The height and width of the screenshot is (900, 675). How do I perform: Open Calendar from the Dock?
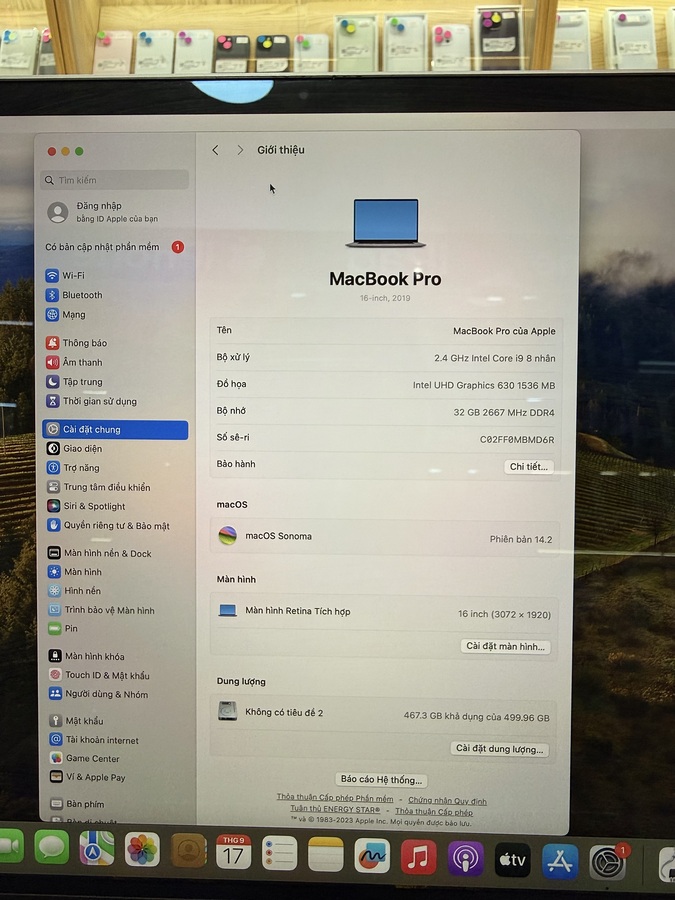point(233,852)
